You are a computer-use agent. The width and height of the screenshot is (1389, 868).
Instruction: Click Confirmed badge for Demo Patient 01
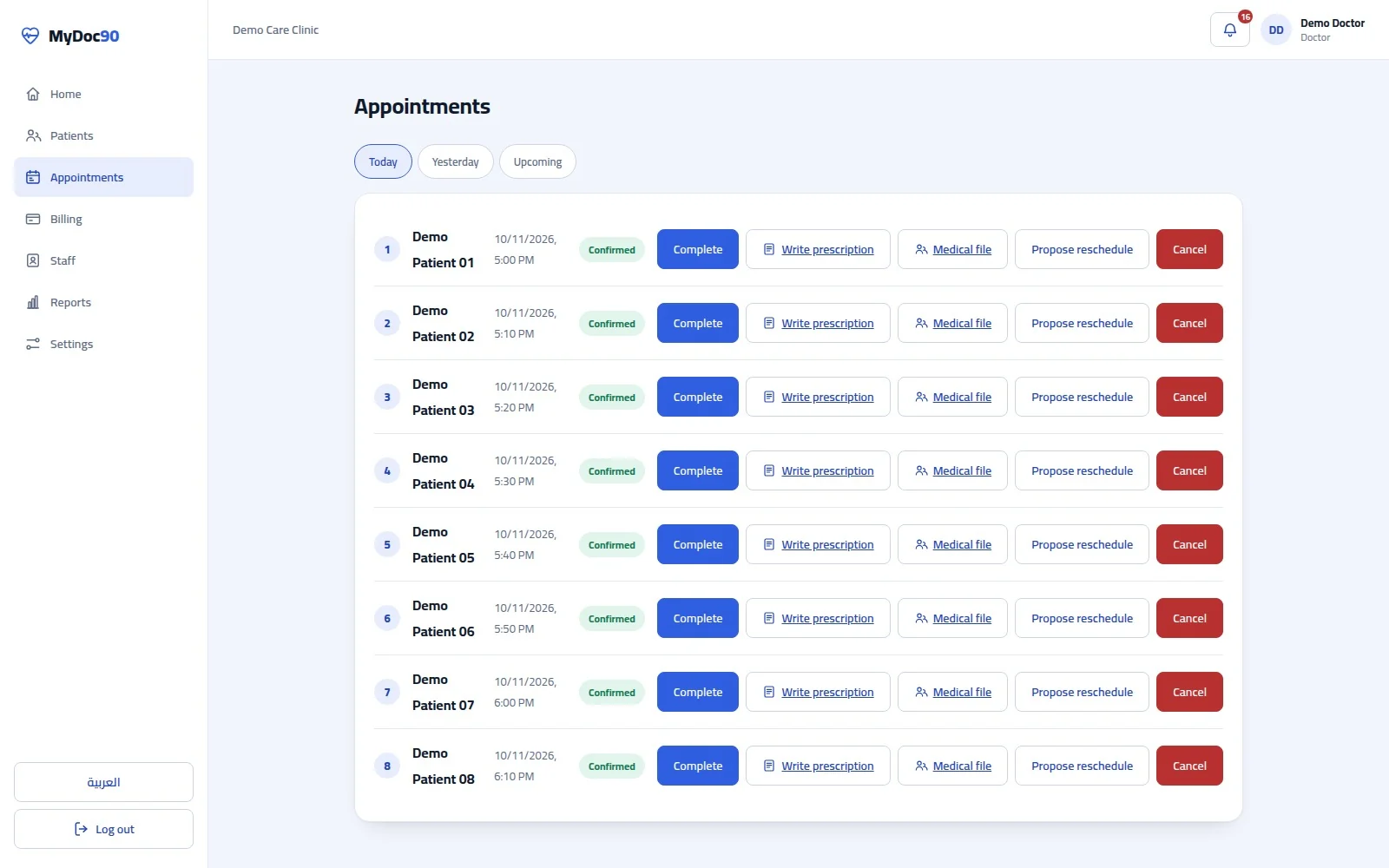[x=612, y=250]
